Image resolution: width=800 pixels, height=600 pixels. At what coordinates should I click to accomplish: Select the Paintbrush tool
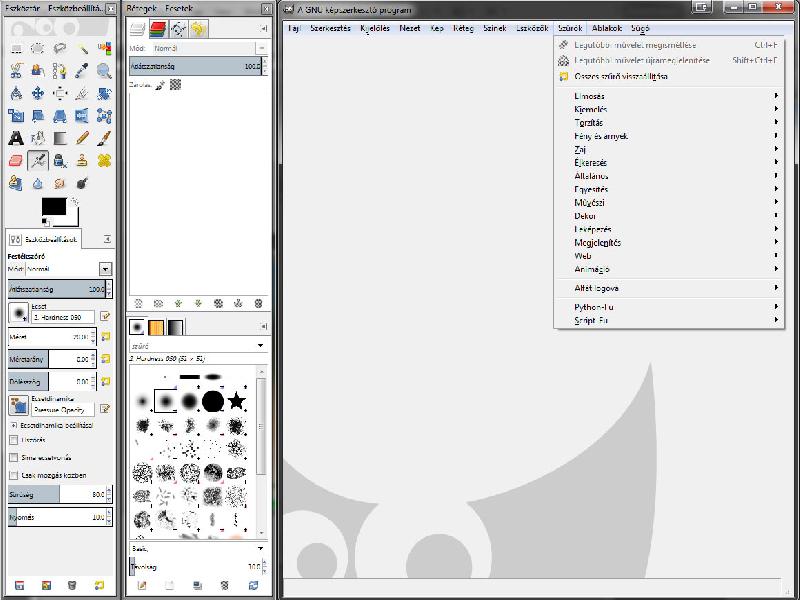[104, 138]
